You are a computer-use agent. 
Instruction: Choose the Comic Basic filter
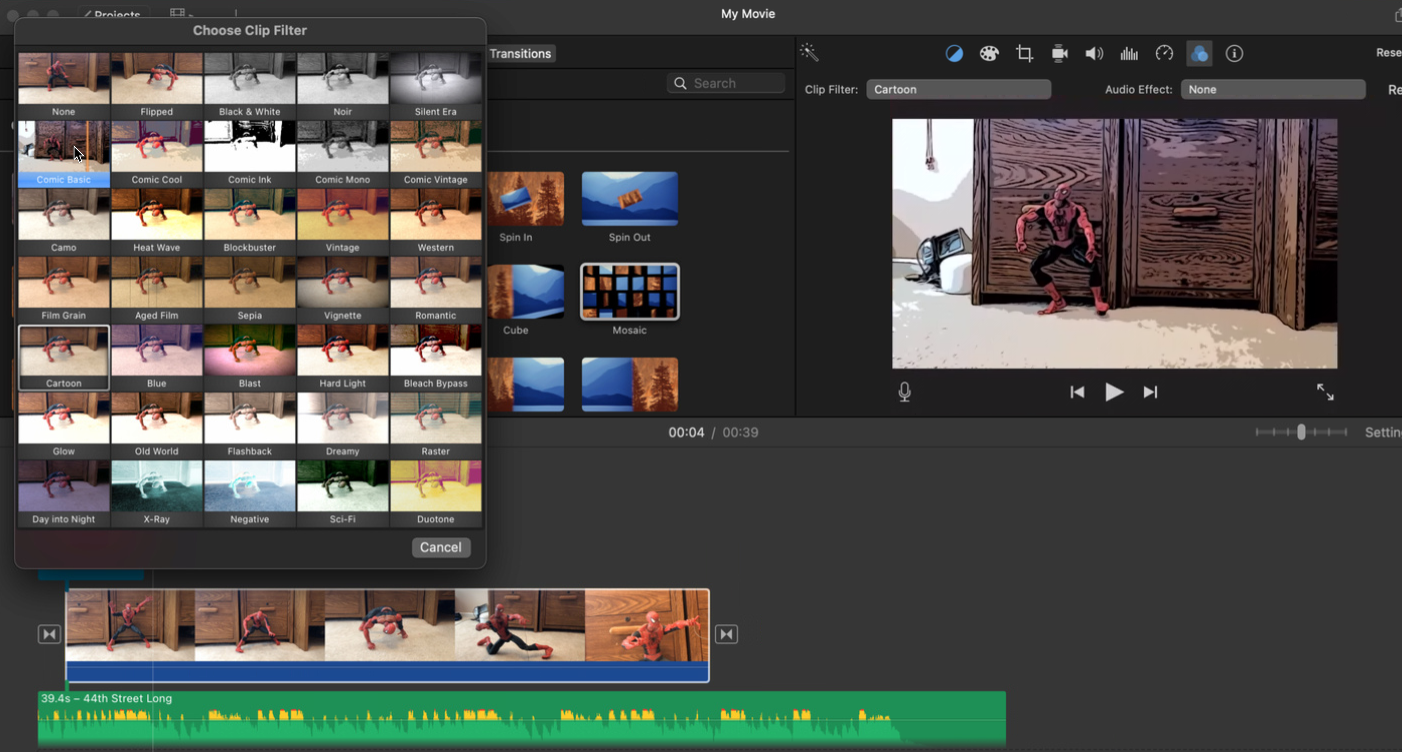pos(64,154)
